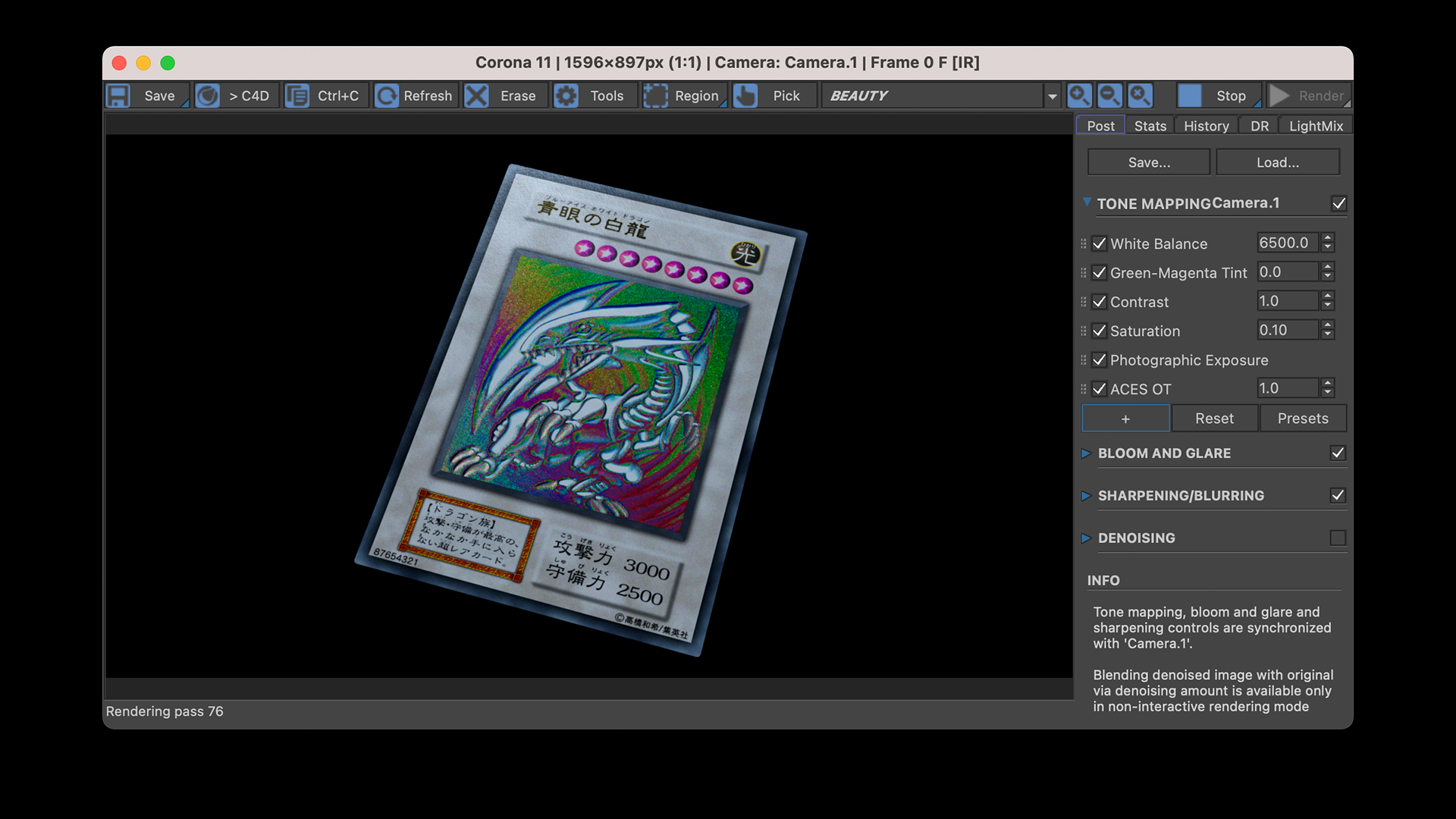Adjust the Saturation stepper arrows
The width and height of the screenshot is (1456, 819).
point(1327,330)
